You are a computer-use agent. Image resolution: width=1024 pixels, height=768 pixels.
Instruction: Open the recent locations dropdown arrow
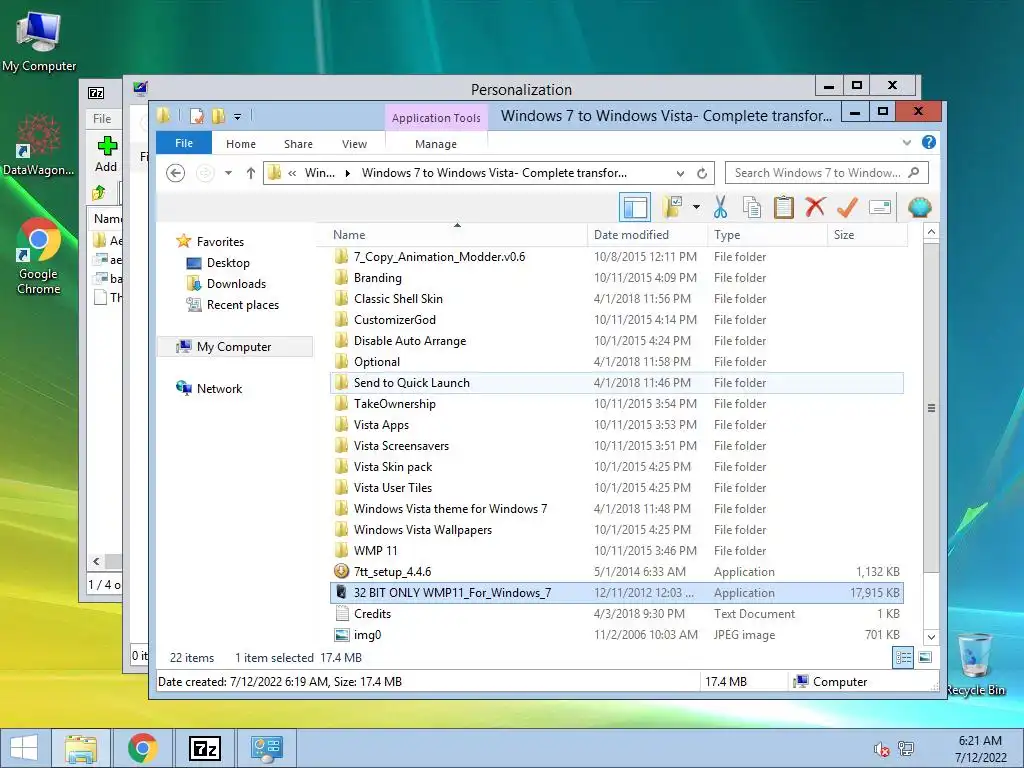228,173
